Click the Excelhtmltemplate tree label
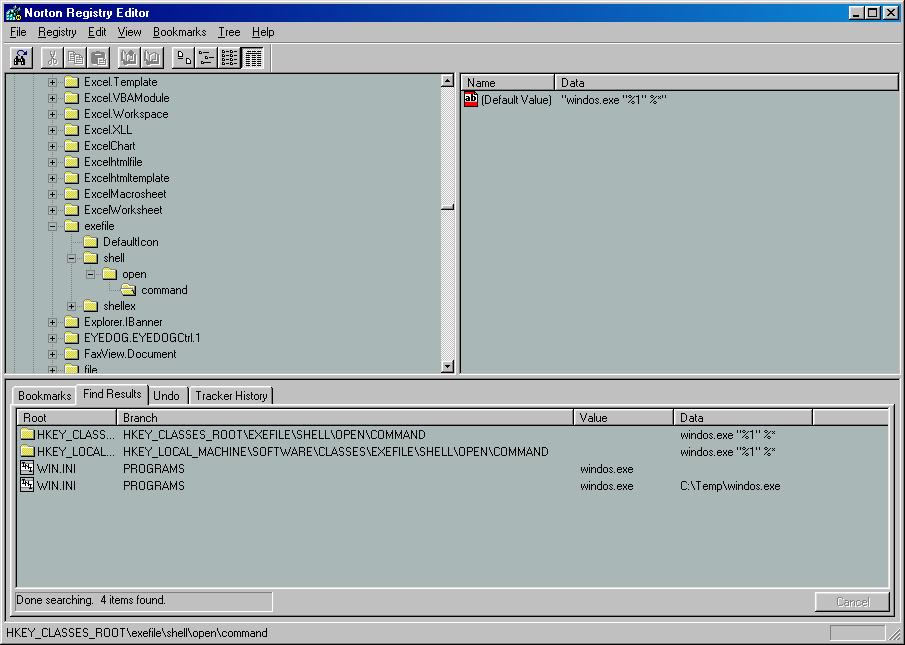Screen dimensions: 905x645 pos(126,178)
